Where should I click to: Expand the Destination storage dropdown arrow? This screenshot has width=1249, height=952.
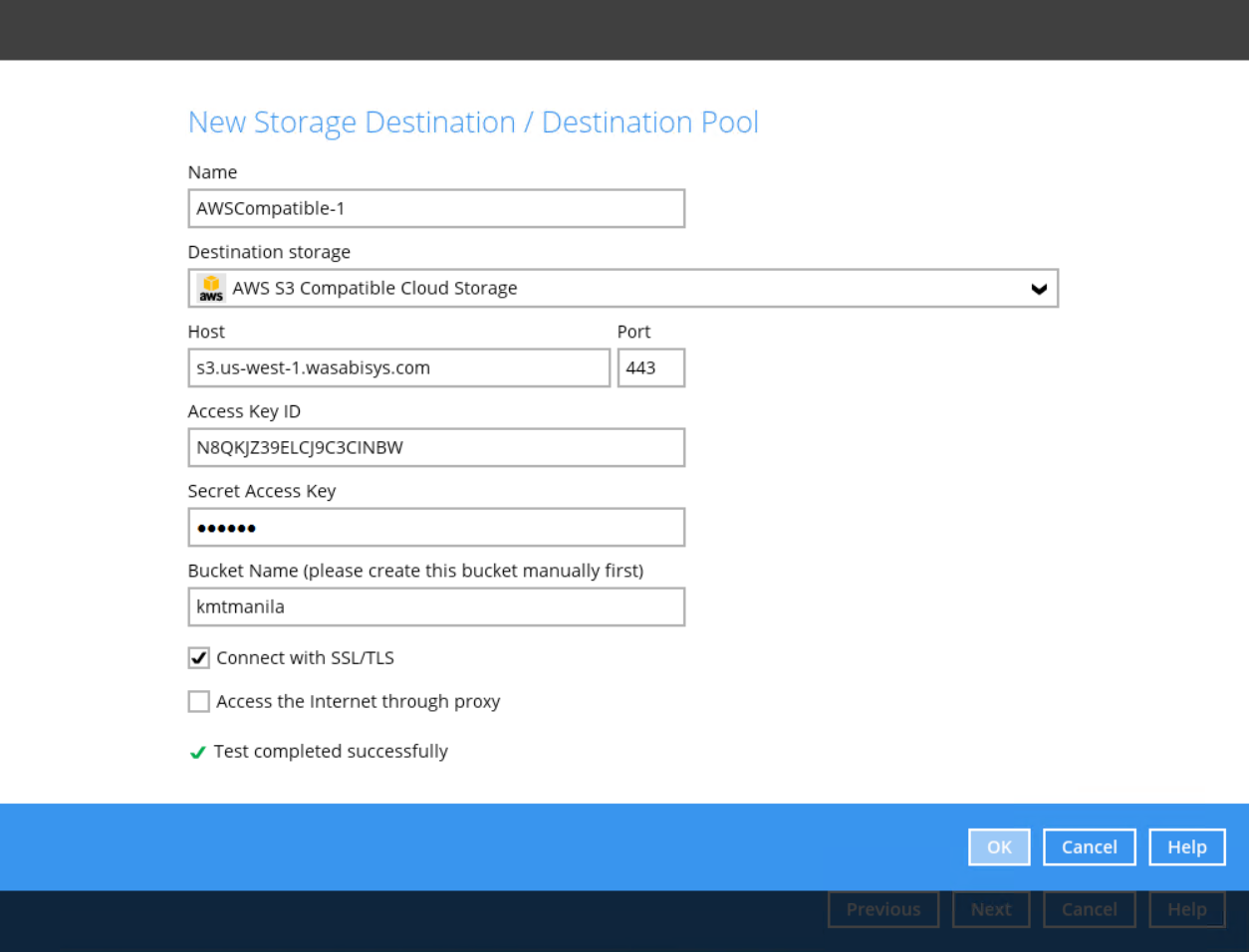coord(1038,289)
